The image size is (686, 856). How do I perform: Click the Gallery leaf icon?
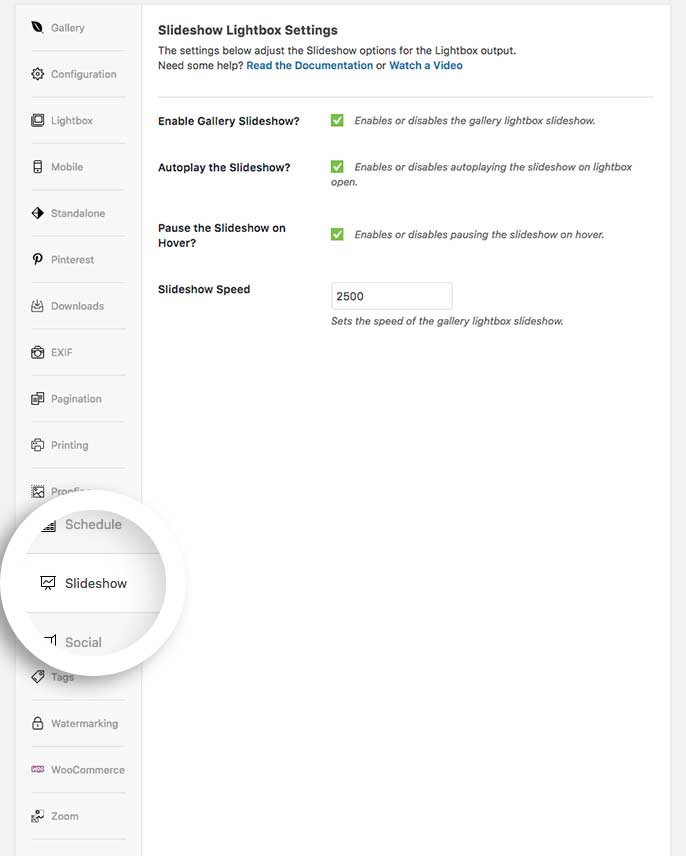[38, 28]
